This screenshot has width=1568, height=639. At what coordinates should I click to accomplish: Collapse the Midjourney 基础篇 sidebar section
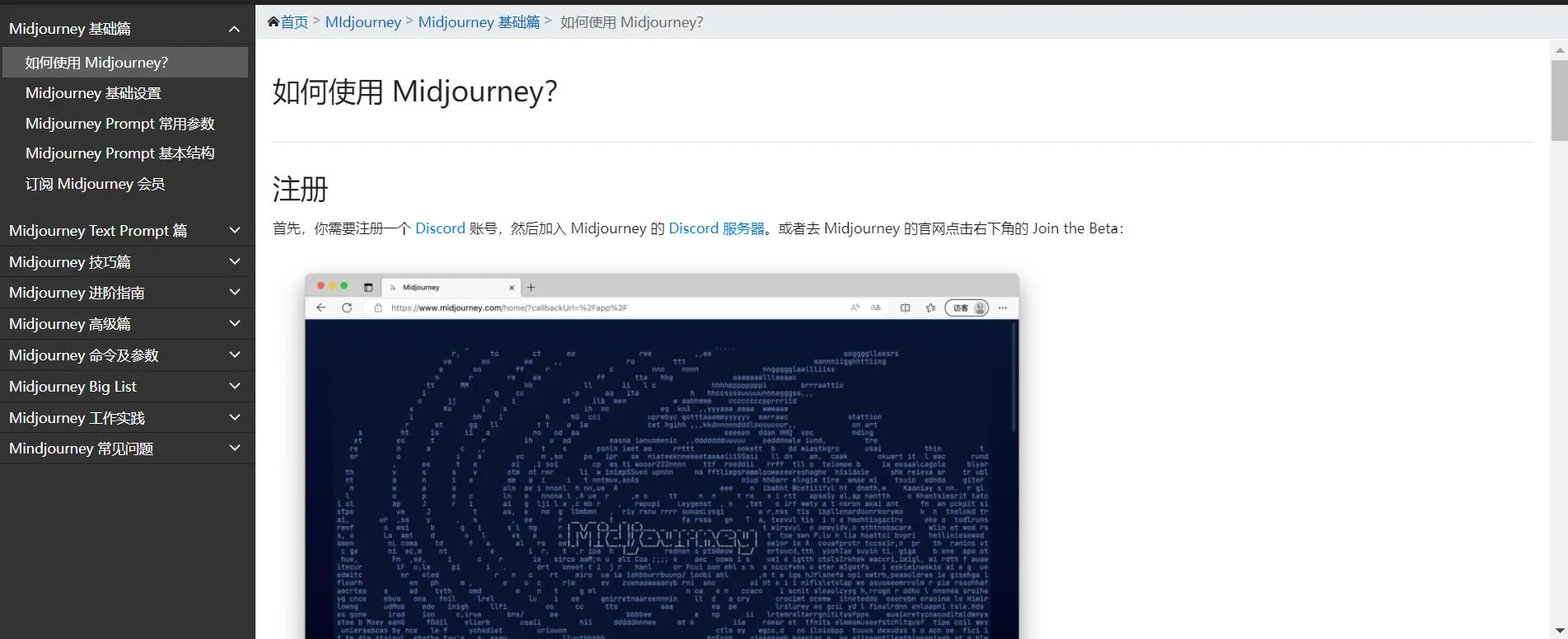pyautogui.click(x=235, y=29)
